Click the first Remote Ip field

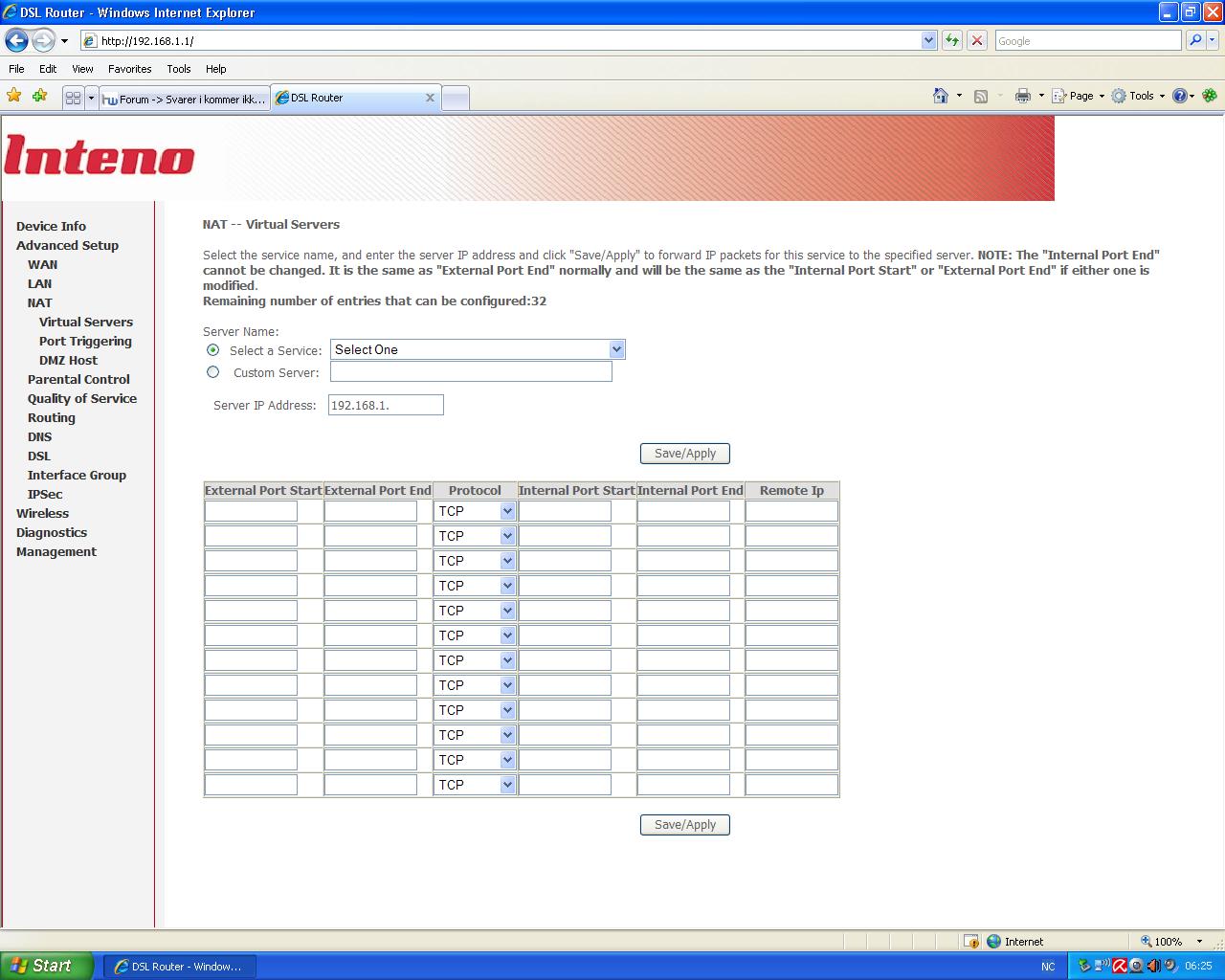(791, 511)
